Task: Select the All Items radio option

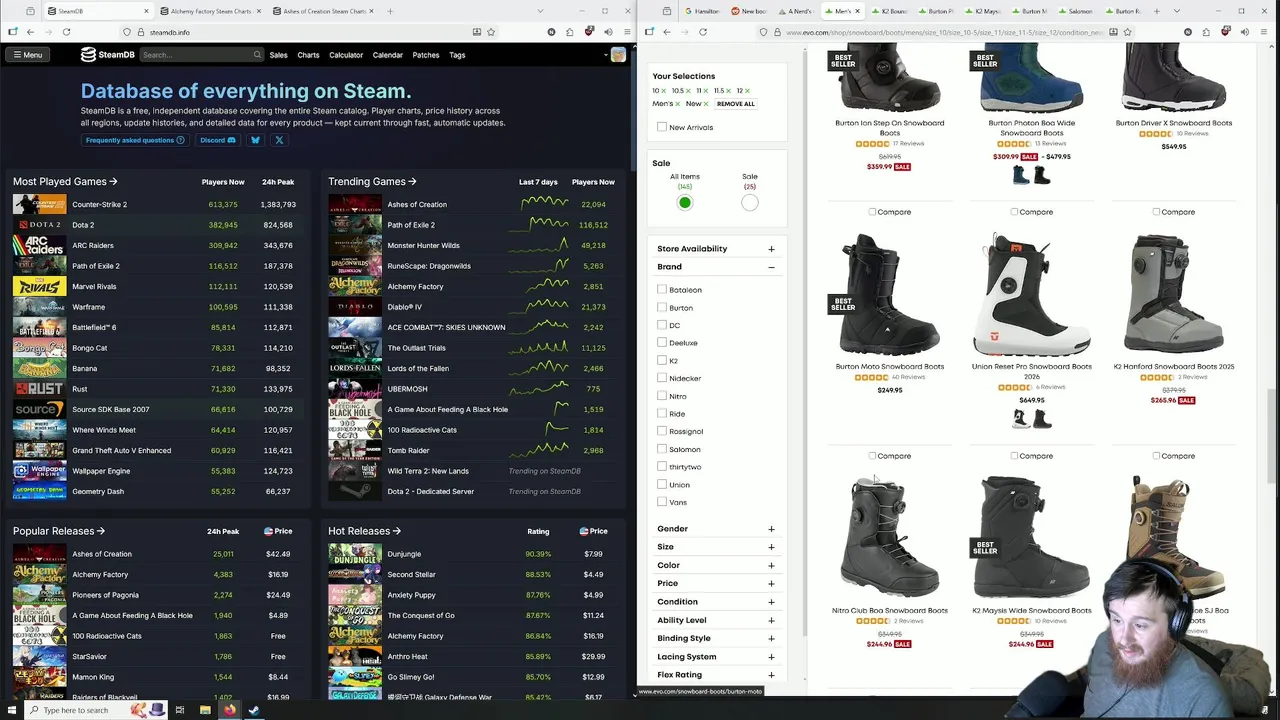Action: pyautogui.click(x=685, y=203)
